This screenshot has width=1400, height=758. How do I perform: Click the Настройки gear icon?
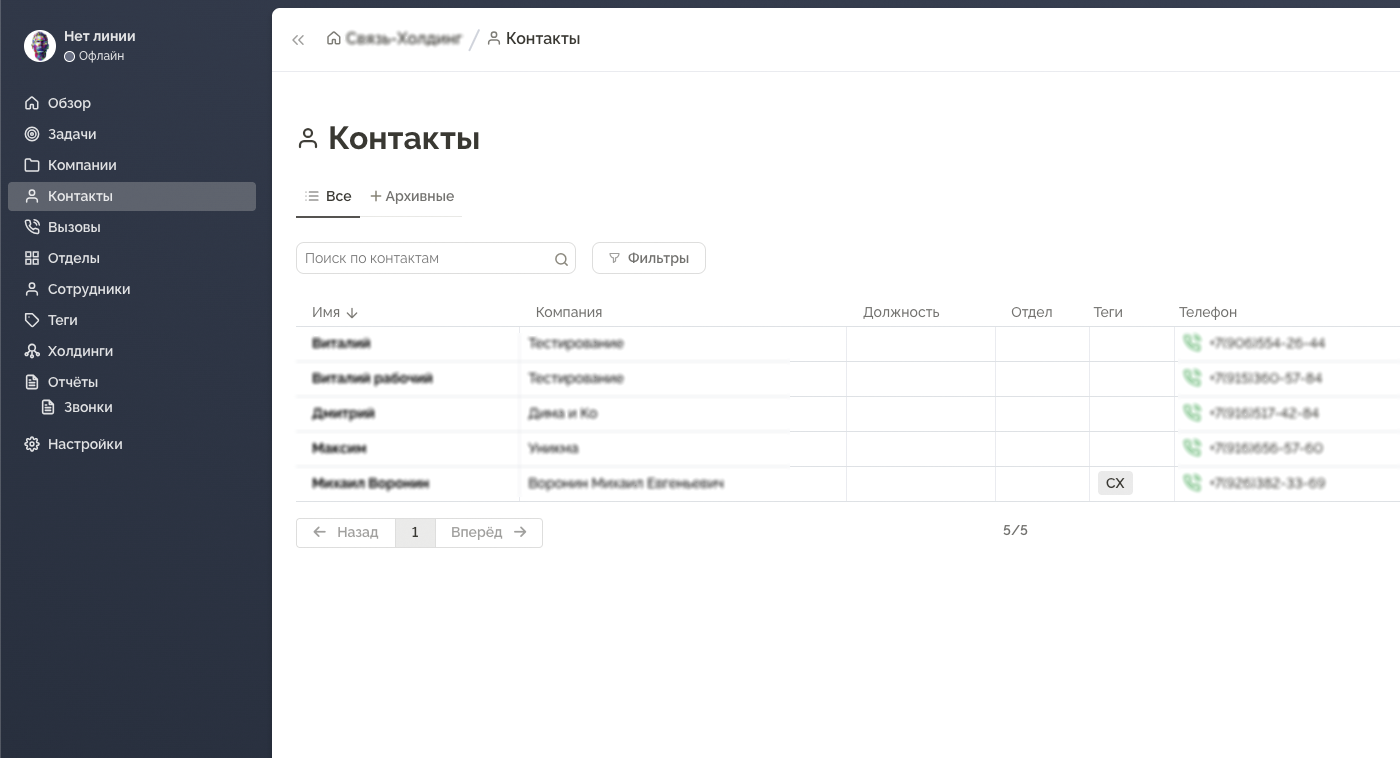coord(31,444)
